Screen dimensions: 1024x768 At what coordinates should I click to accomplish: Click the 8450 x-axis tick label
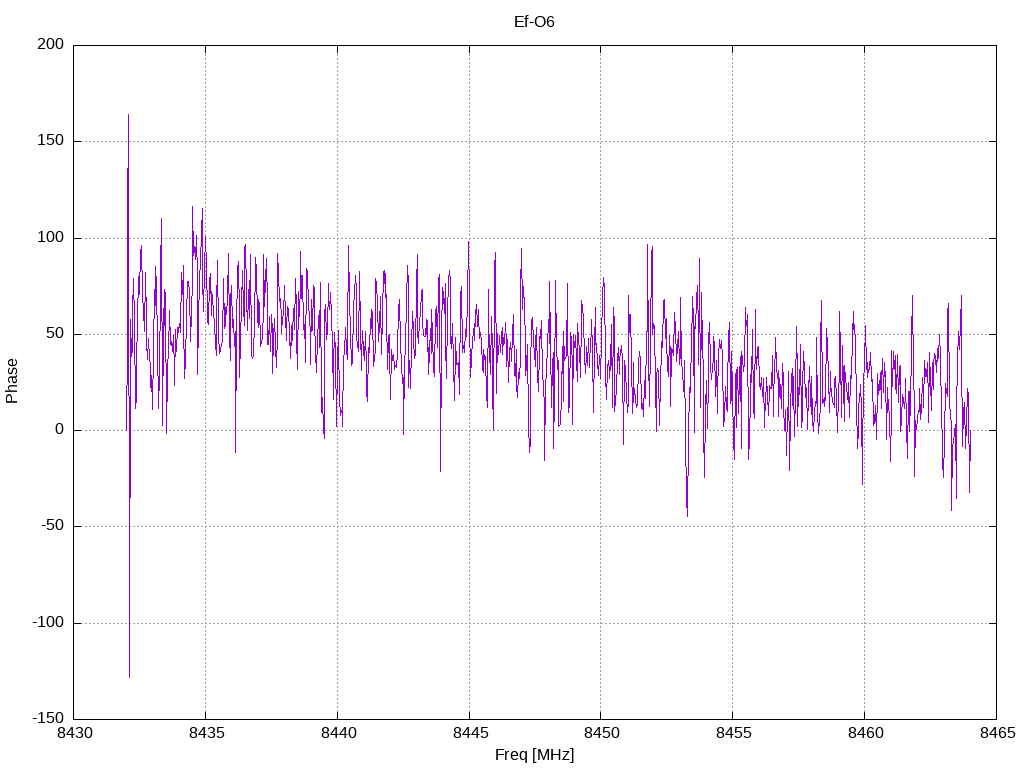click(x=601, y=733)
